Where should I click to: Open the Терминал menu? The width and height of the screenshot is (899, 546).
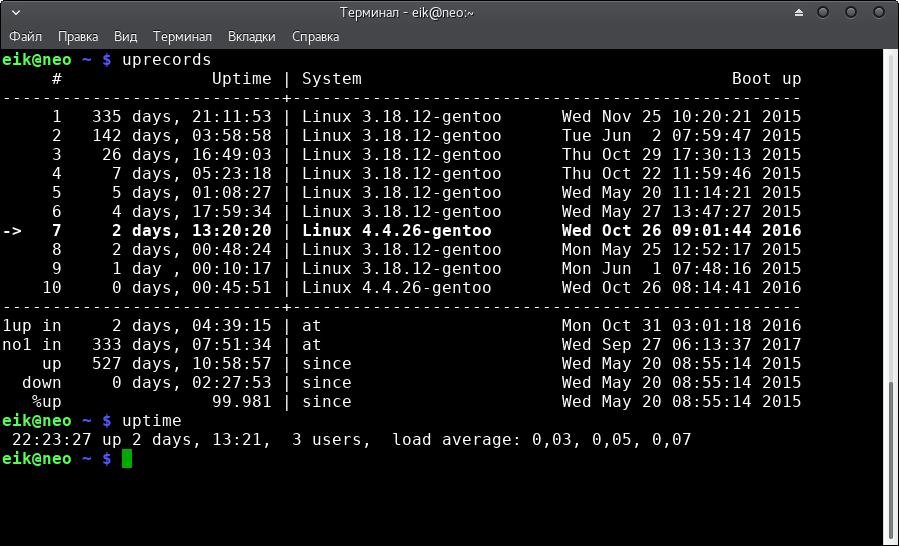[182, 37]
